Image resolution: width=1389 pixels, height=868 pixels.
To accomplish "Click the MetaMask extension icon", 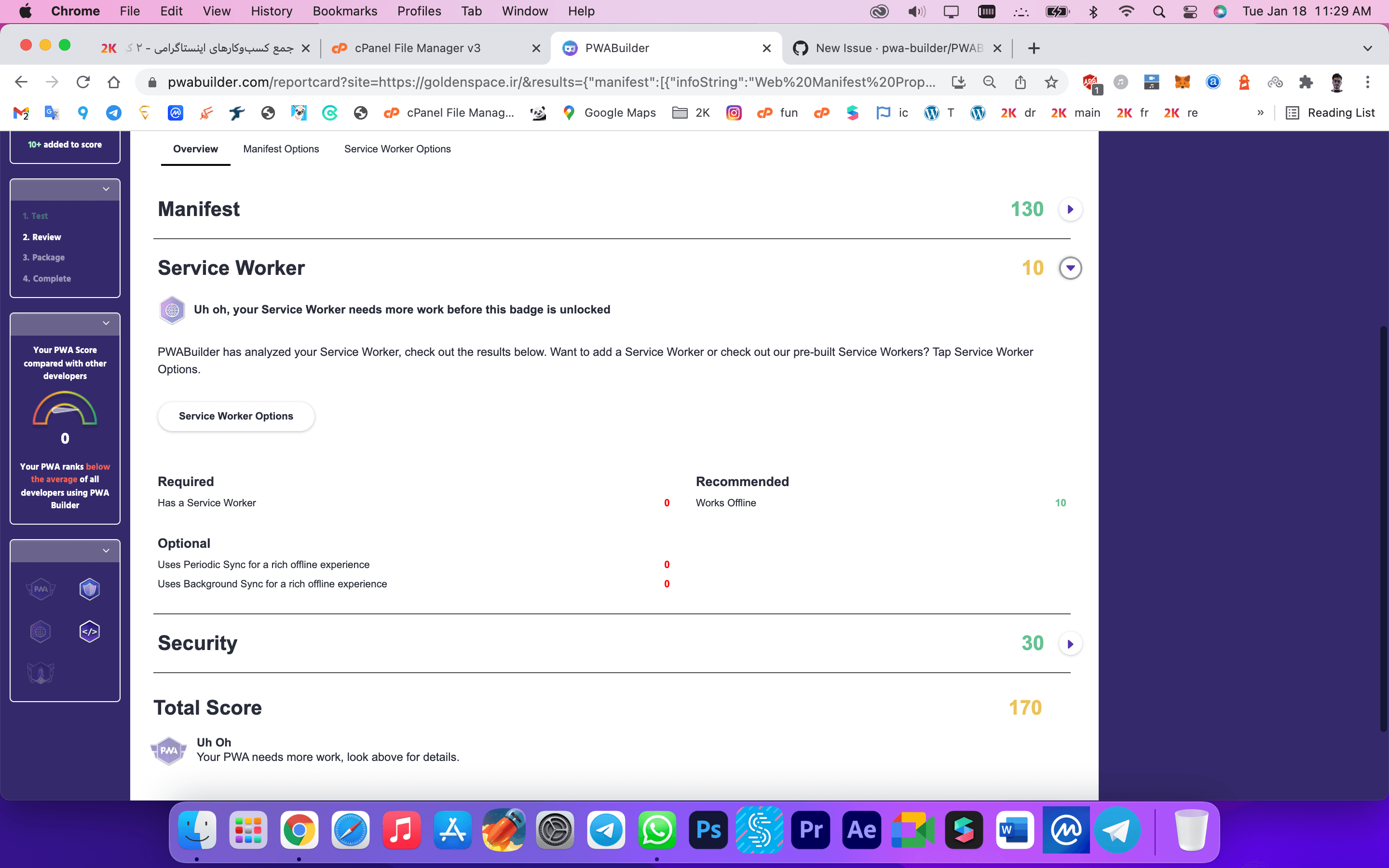I will (x=1182, y=82).
